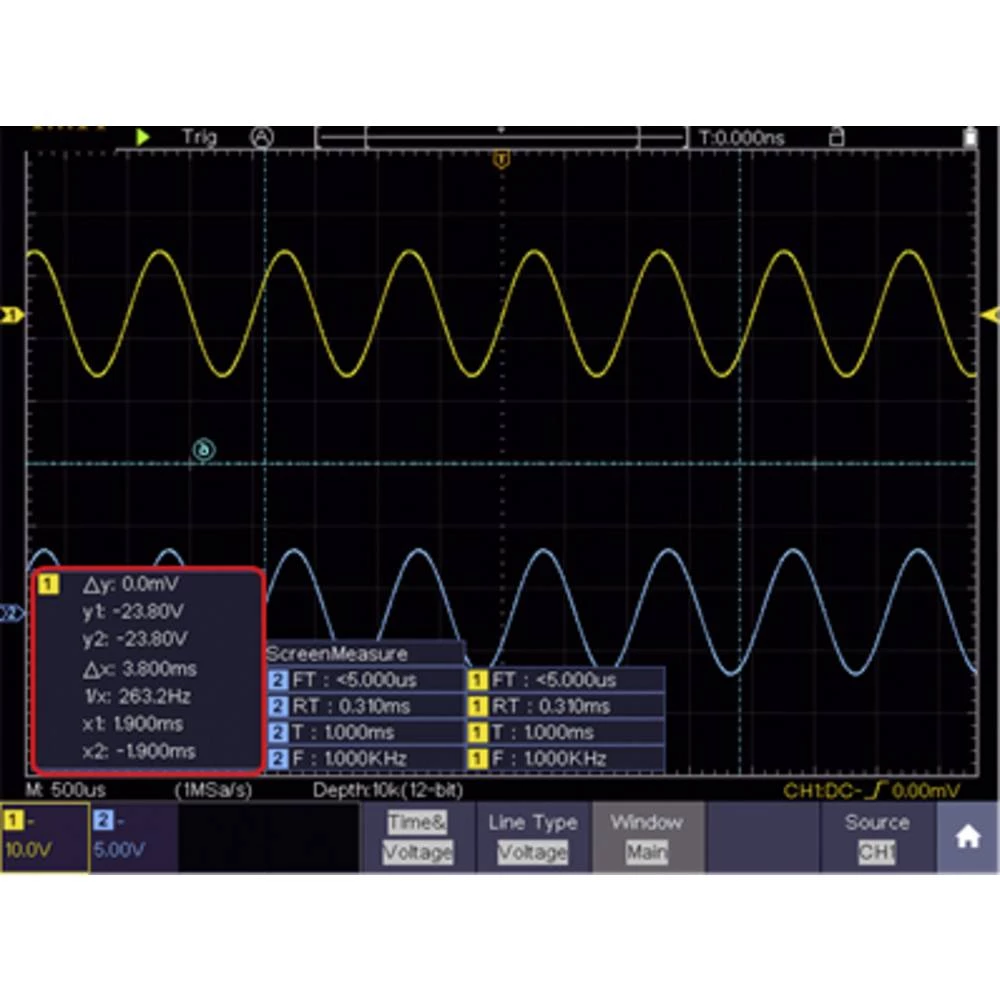The height and width of the screenshot is (1000, 1000).
Task: Click the horizontal waveform position bar
Action: pos(500,138)
